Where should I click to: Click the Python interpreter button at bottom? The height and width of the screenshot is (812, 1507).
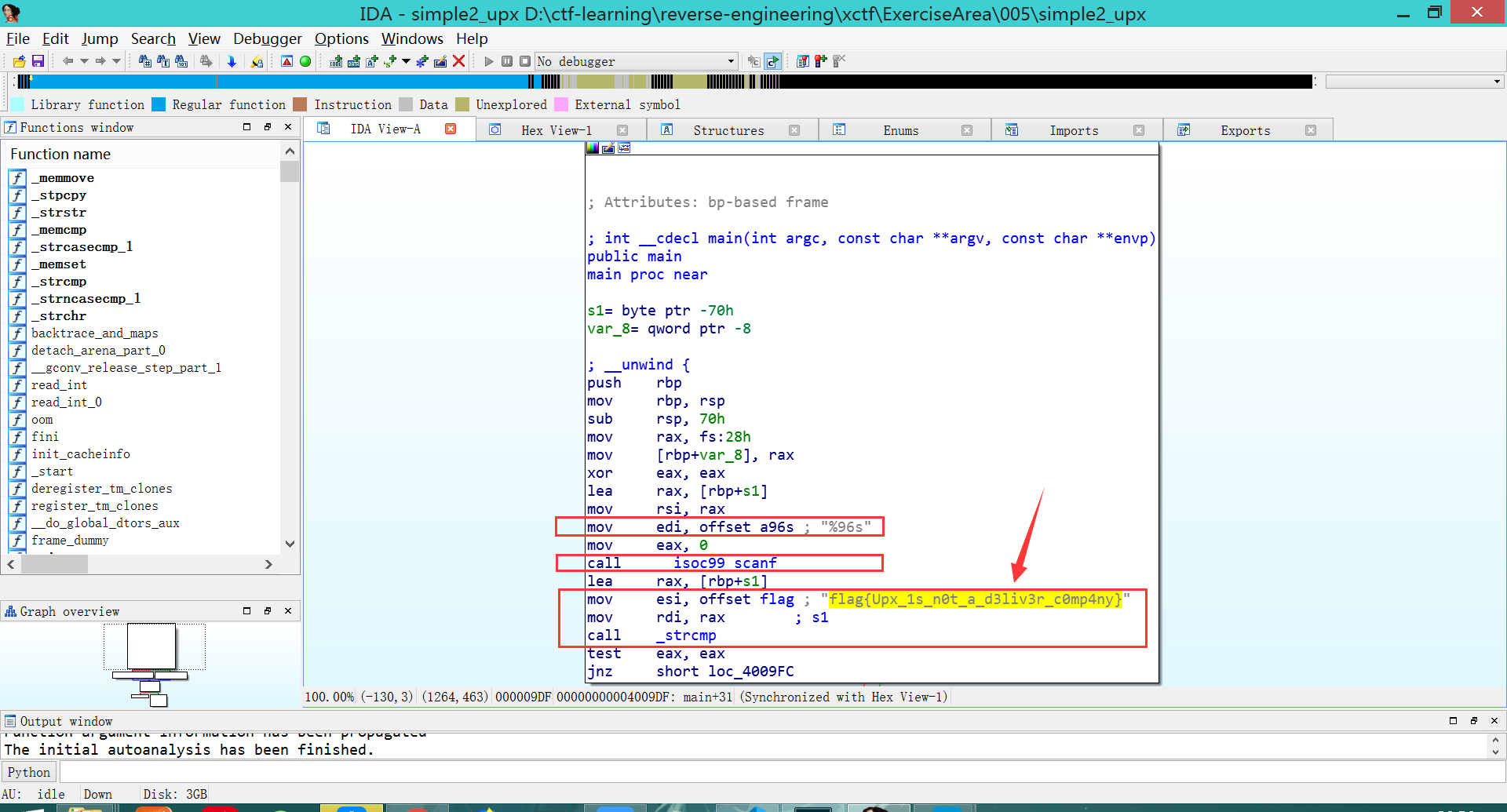29,771
